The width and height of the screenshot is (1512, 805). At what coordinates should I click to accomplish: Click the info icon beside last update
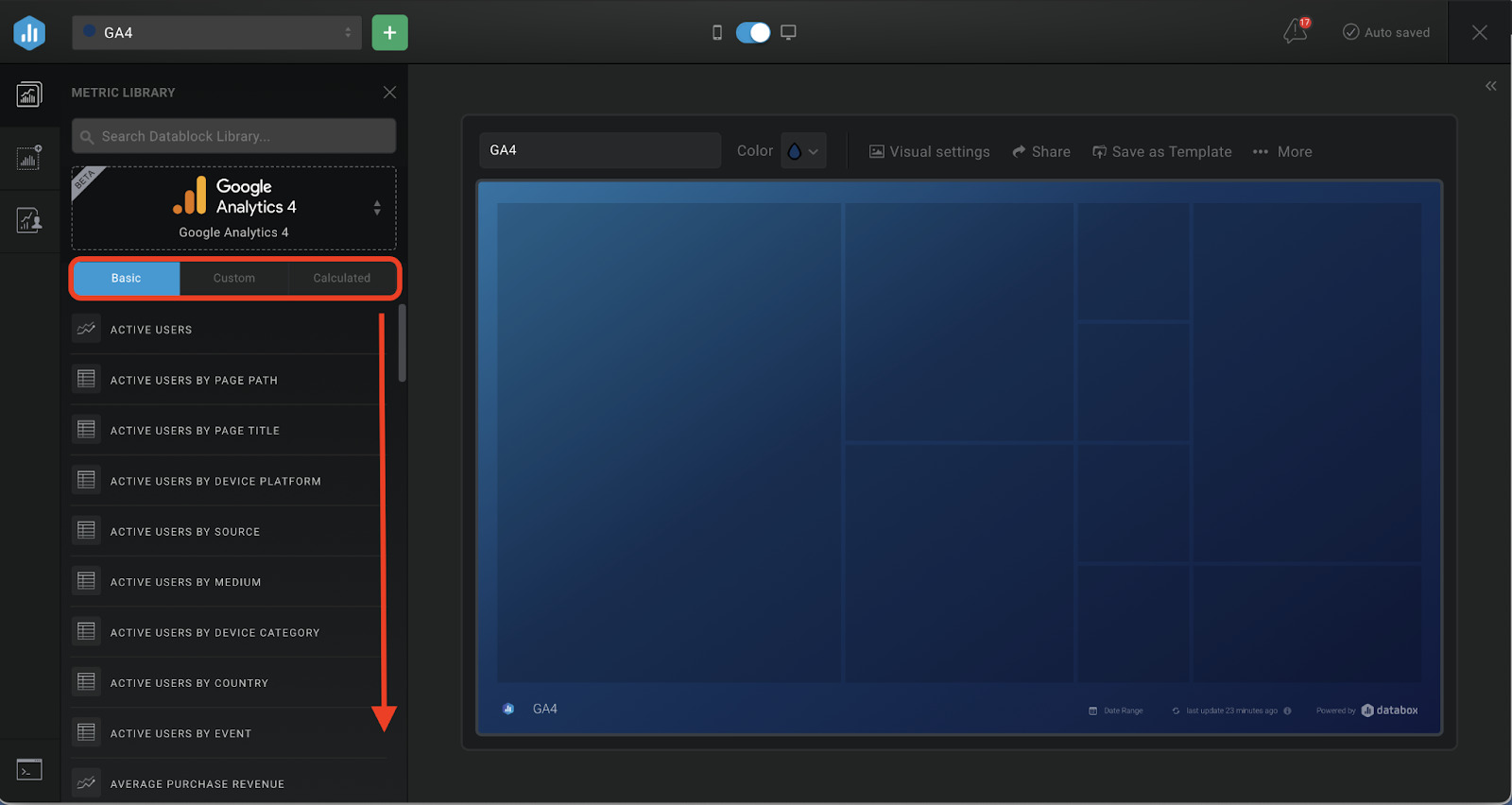[1287, 711]
